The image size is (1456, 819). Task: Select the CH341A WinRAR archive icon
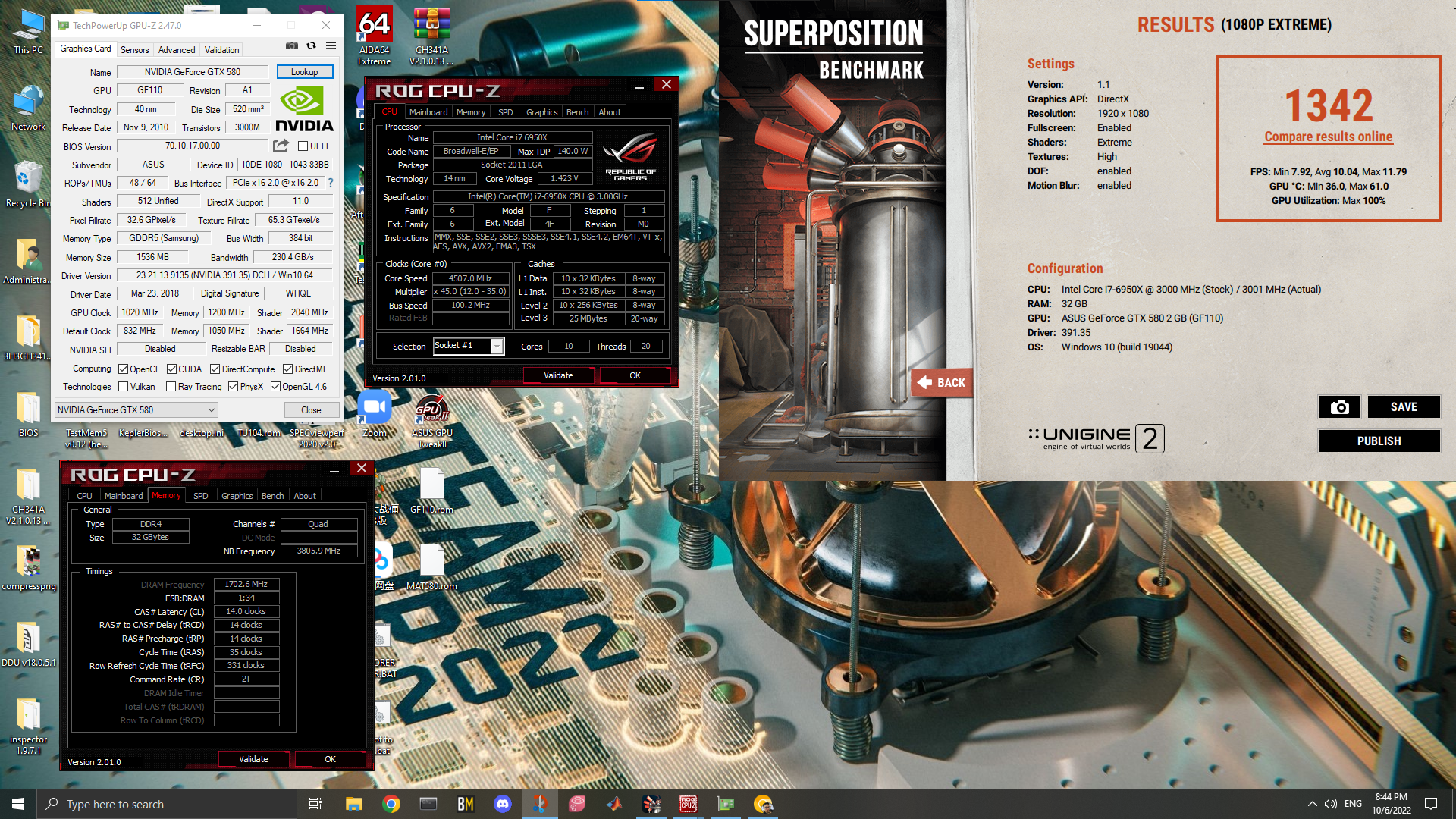(431, 36)
